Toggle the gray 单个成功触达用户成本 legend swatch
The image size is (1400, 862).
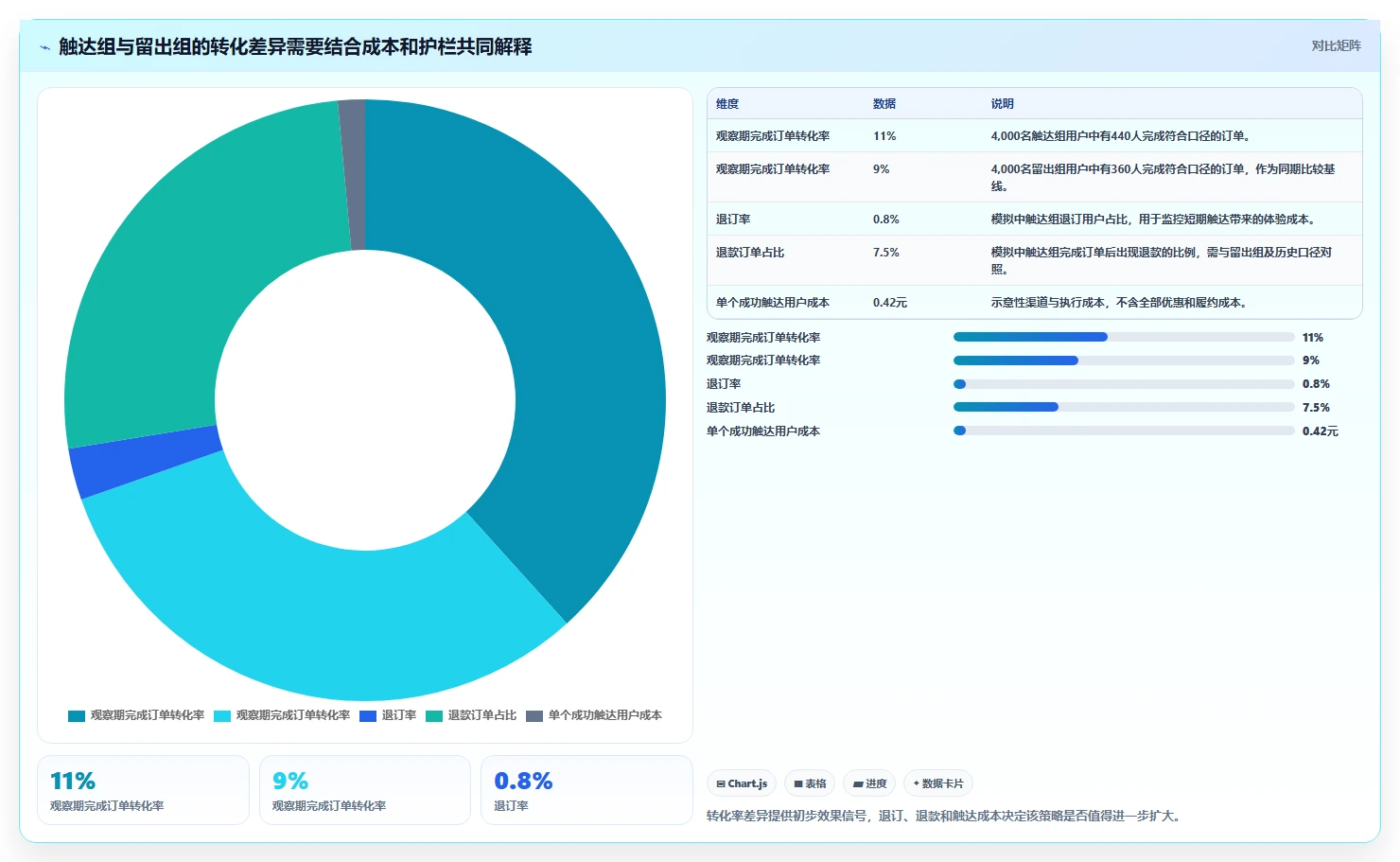pos(534,715)
